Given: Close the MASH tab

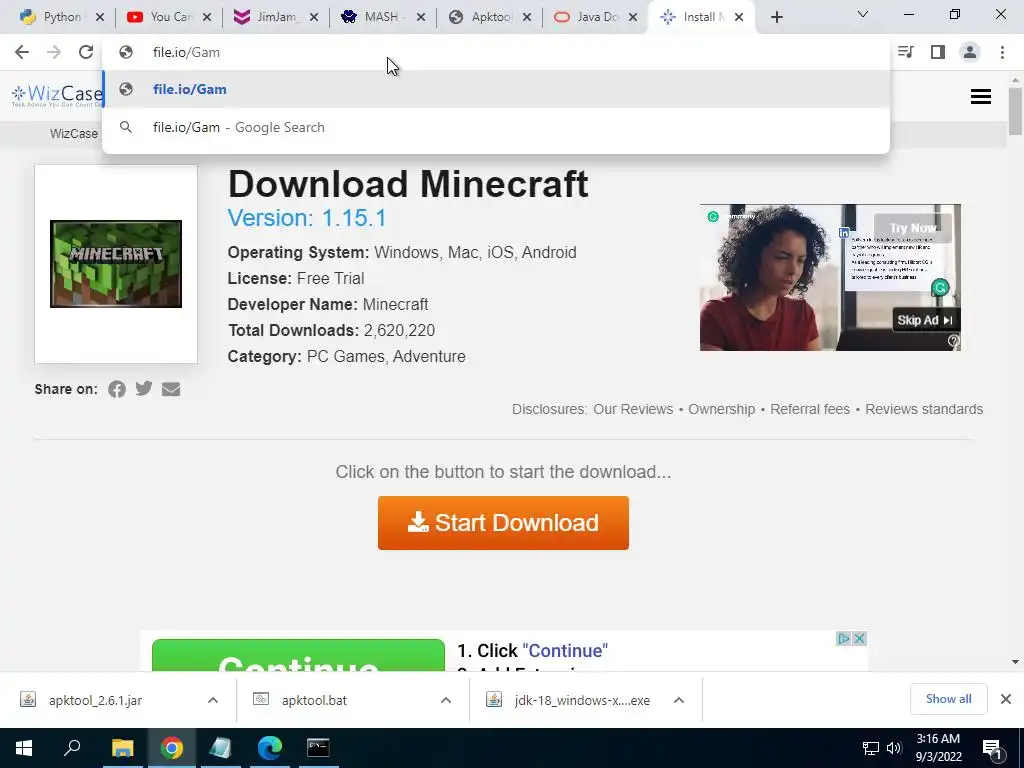Looking at the screenshot, I should click(421, 17).
